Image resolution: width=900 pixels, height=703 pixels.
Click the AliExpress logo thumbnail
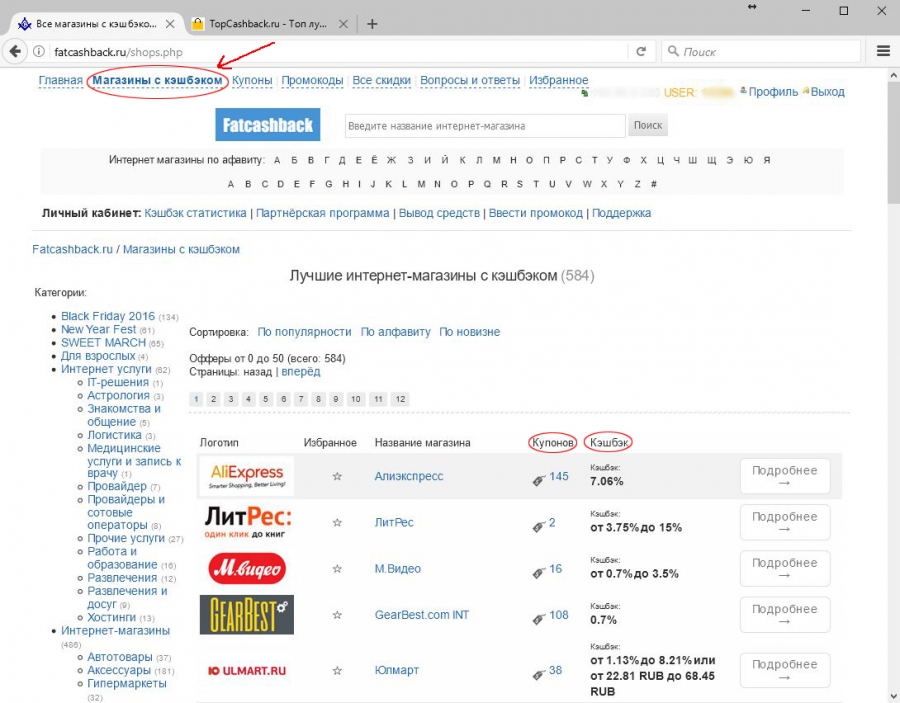pos(247,476)
